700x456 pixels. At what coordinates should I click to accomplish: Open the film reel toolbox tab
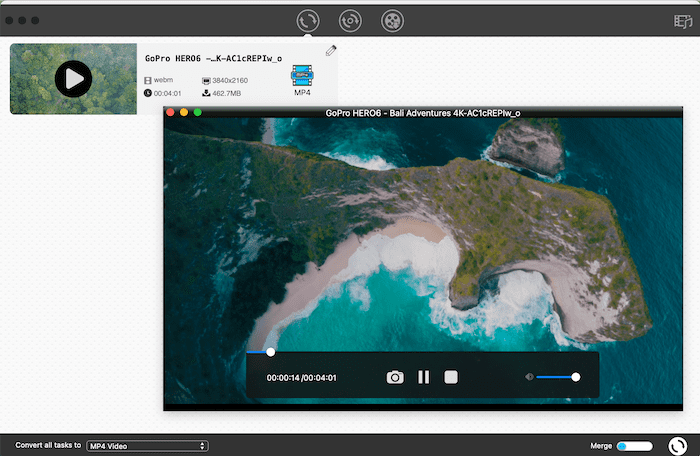(393, 20)
